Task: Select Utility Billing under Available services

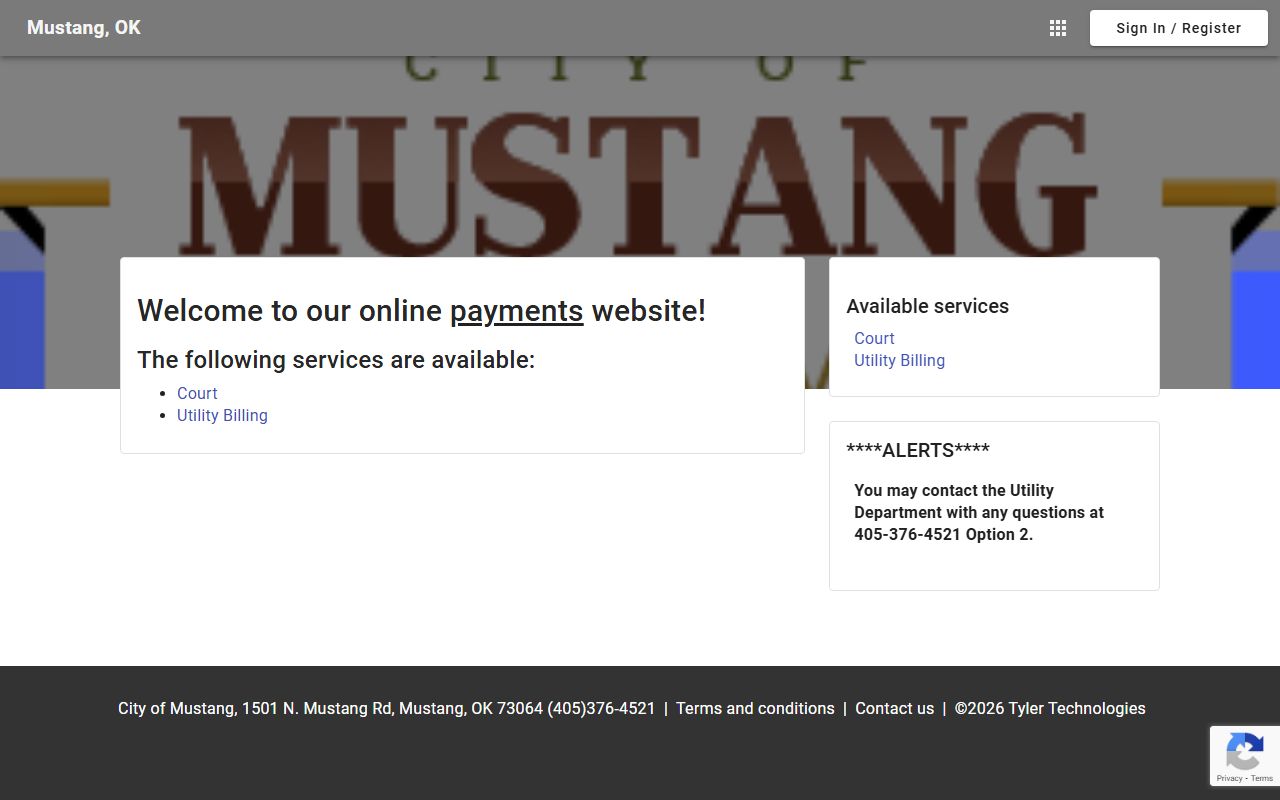Action: click(x=899, y=360)
